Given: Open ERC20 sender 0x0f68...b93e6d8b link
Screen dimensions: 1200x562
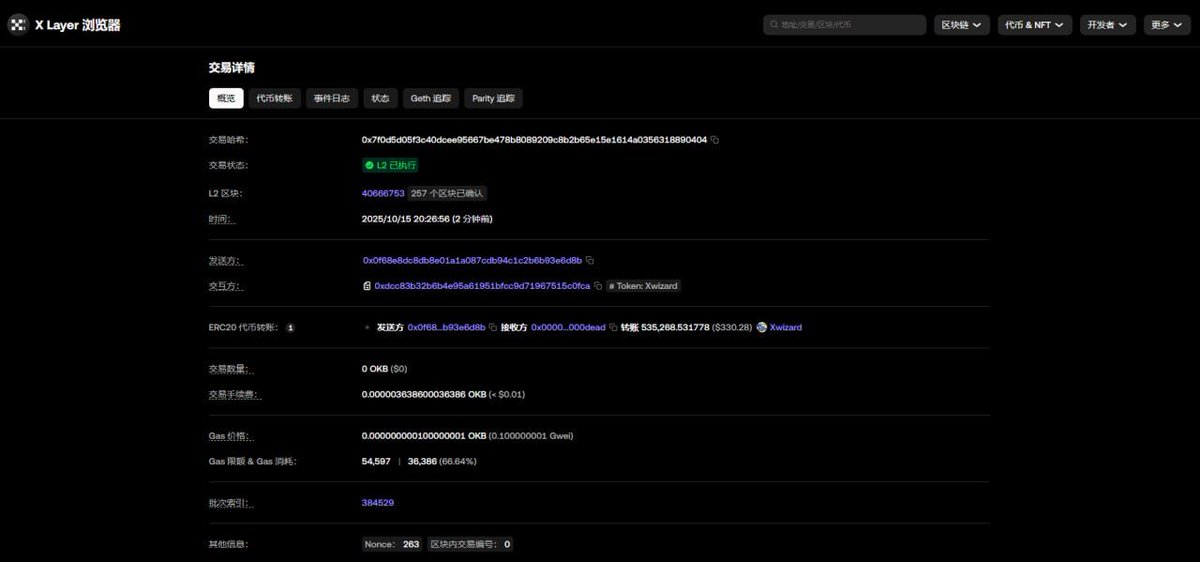Looking at the screenshot, I should pos(446,327).
